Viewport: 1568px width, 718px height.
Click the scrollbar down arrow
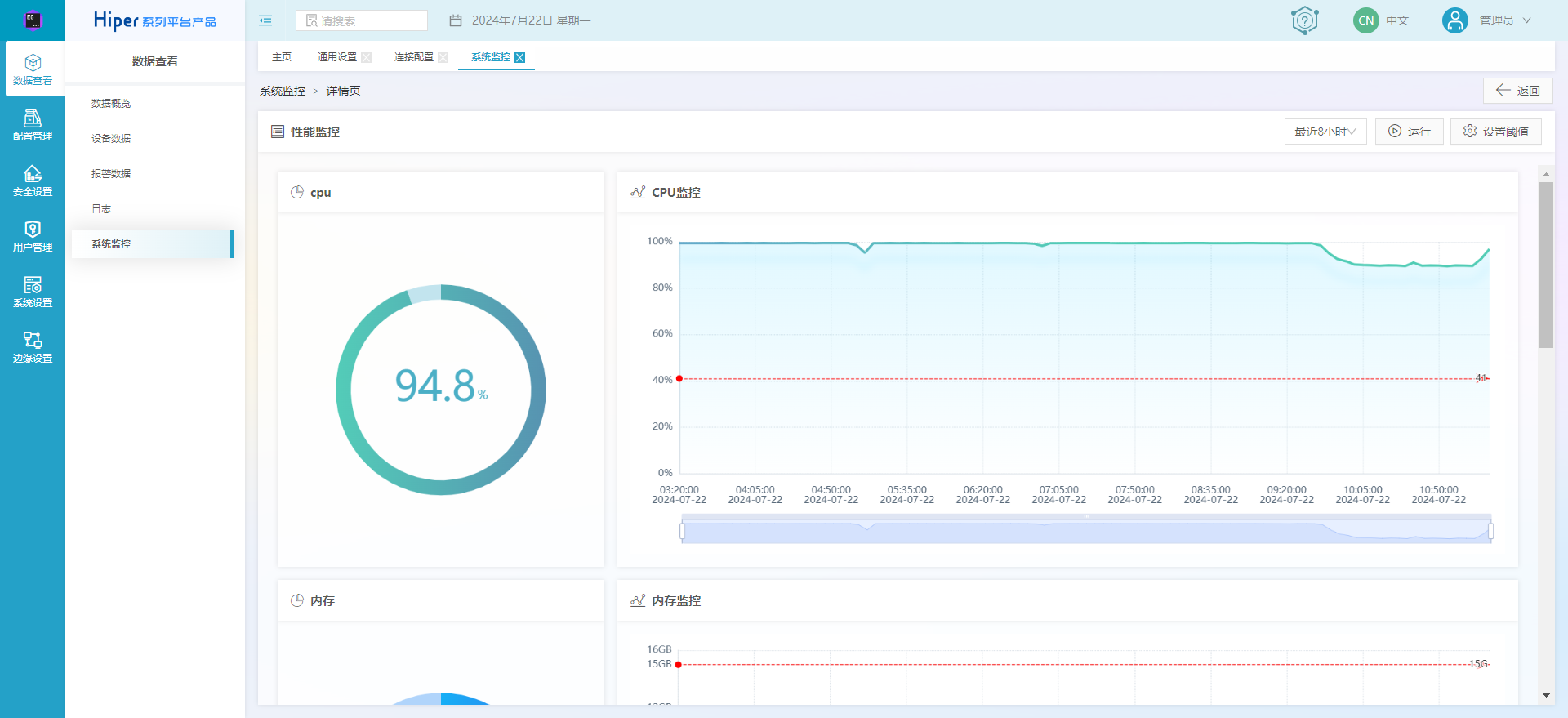tap(1546, 695)
